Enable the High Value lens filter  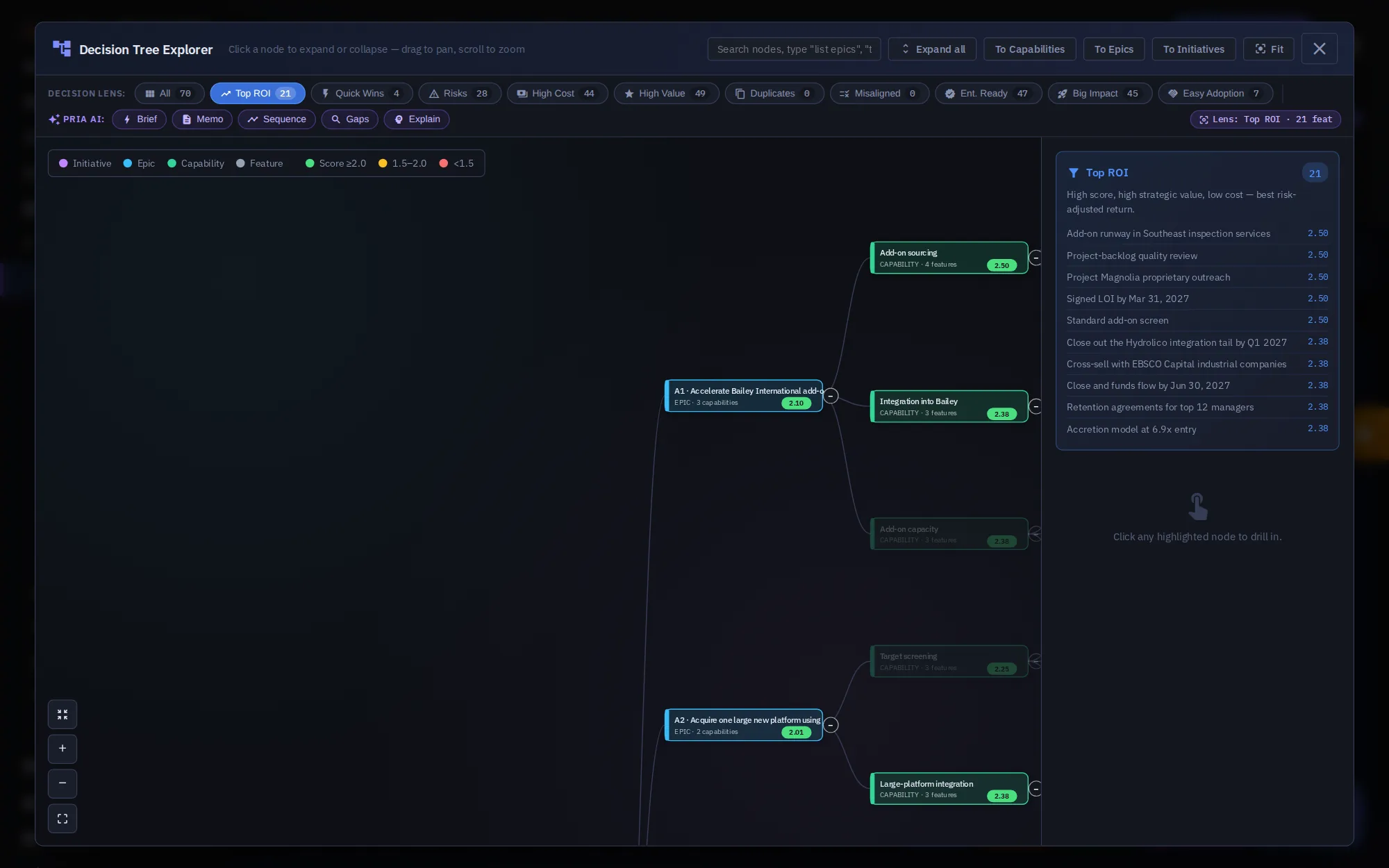tap(666, 94)
